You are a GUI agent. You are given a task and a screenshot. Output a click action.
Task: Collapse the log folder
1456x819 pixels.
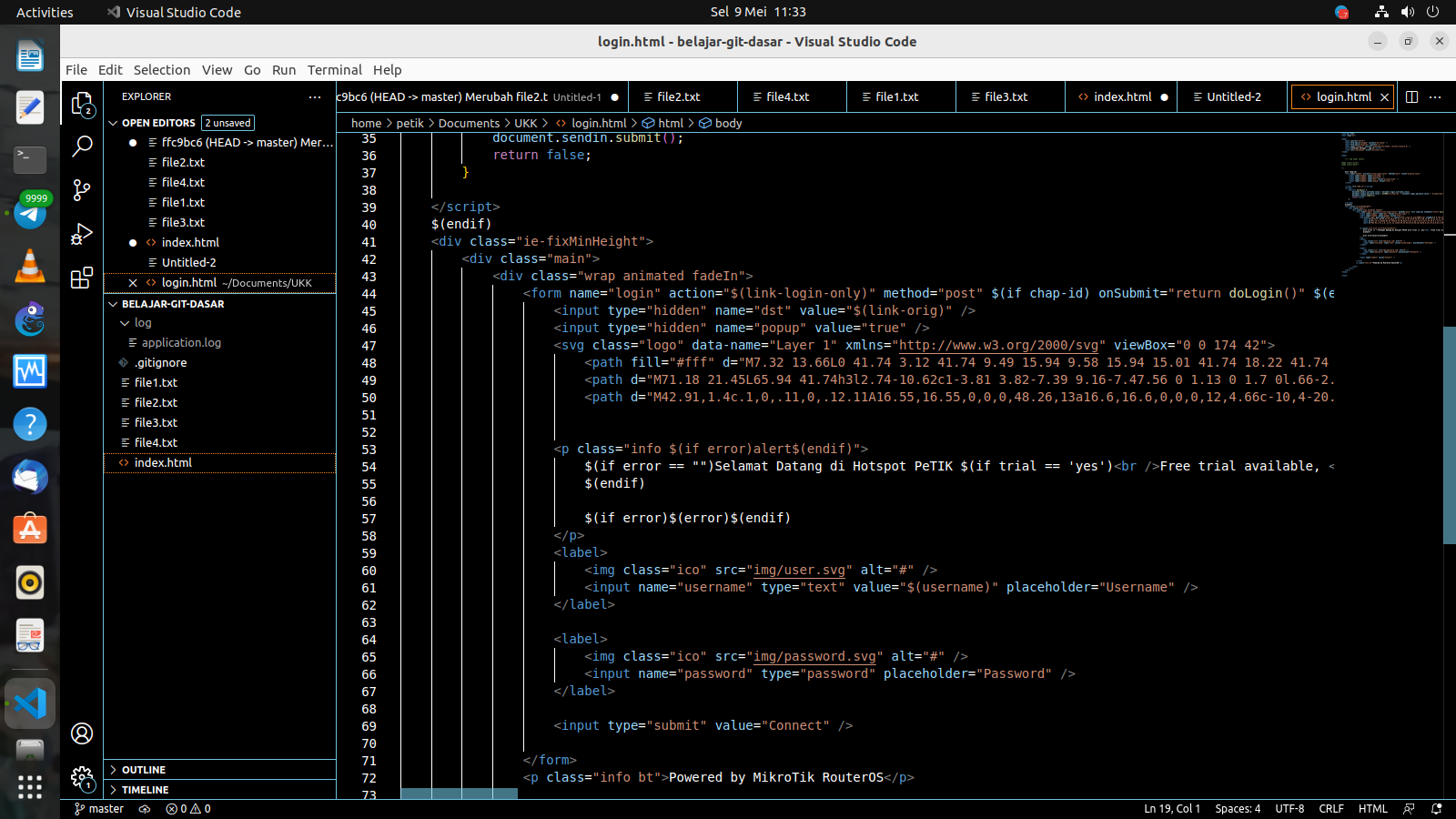click(x=219, y=323)
